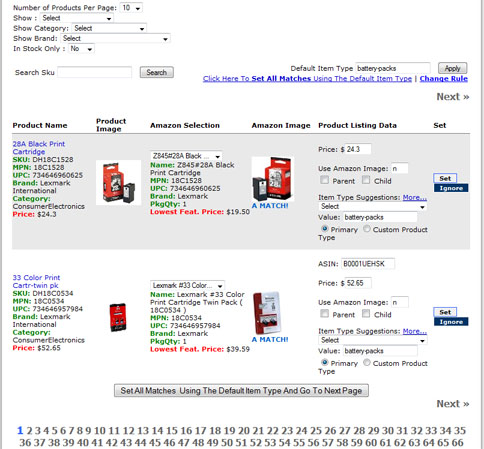Click the Apply button
Image resolution: width=484 pixels, height=449 pixels.
452,68
